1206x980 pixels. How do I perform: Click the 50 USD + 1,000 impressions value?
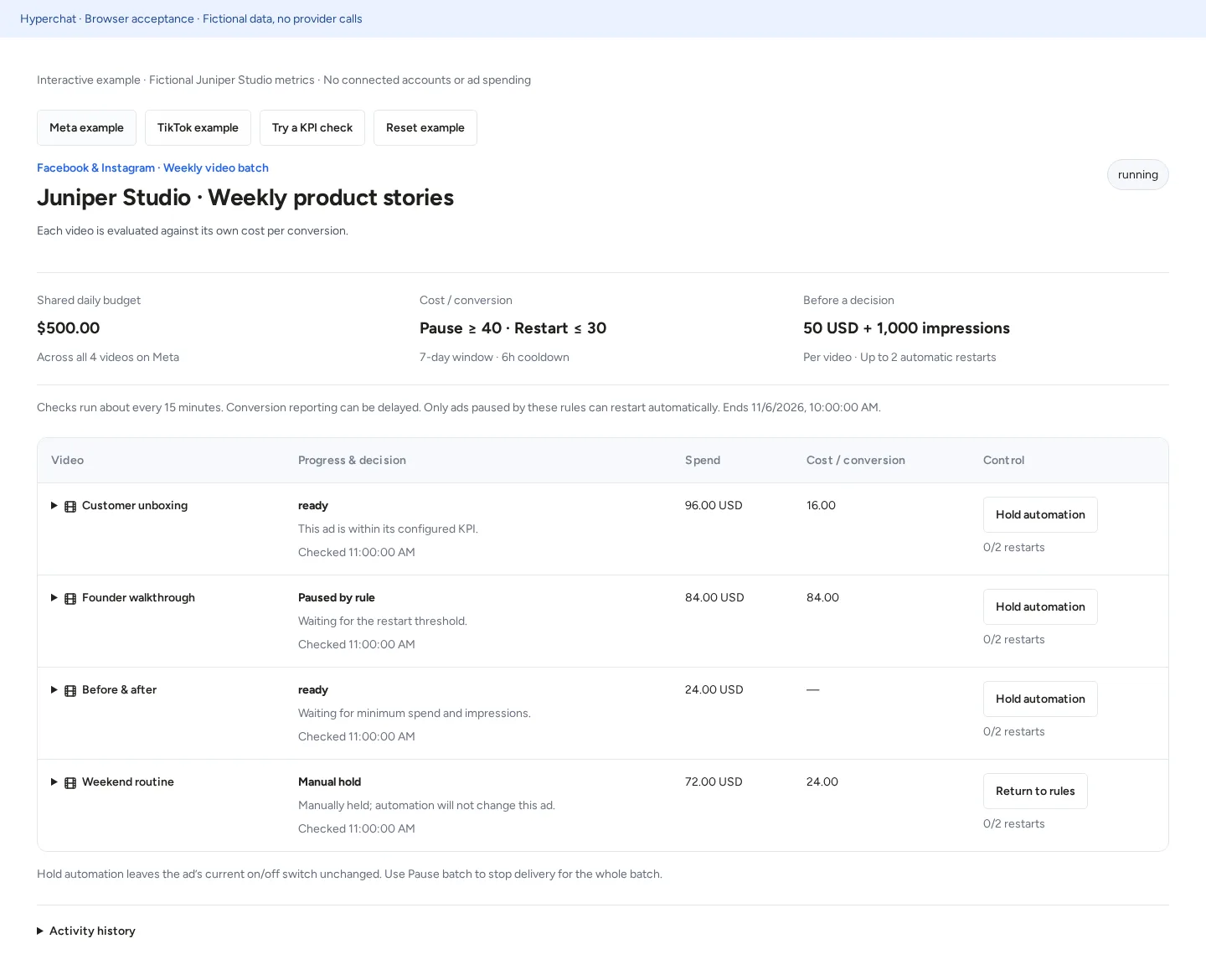click(906, 328)
